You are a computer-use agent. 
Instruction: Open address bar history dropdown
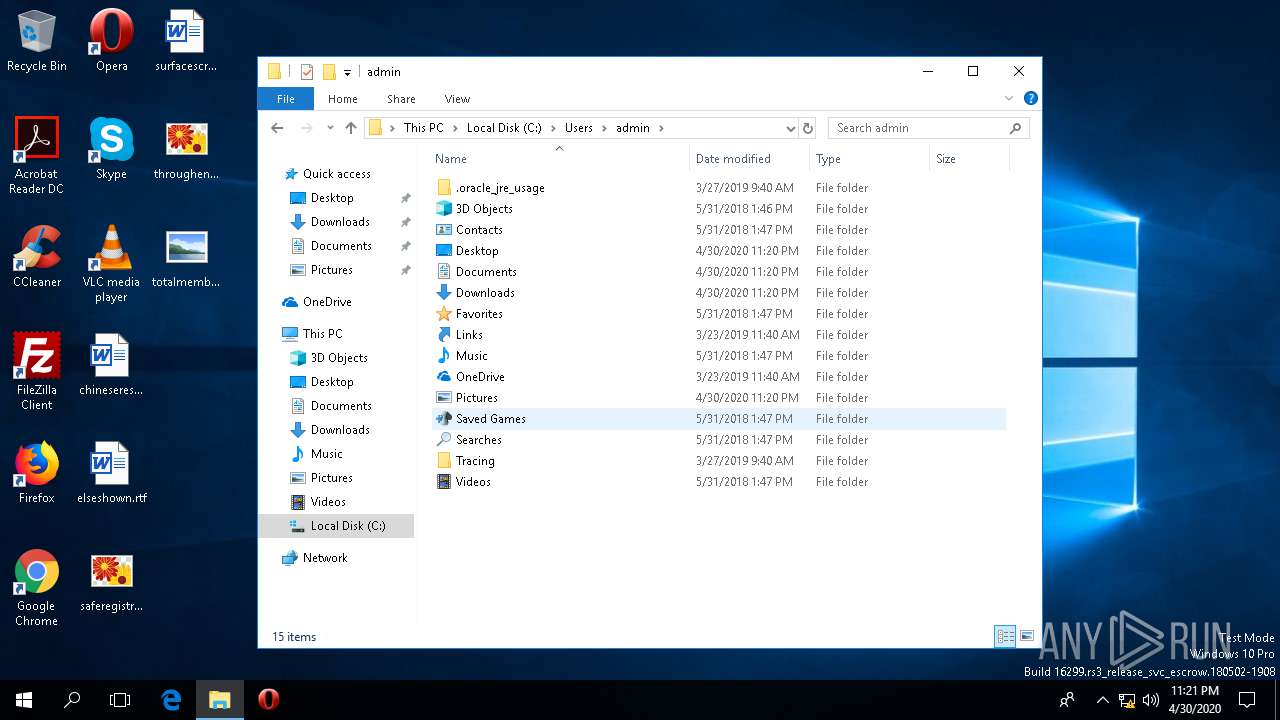tap(790, 128)
